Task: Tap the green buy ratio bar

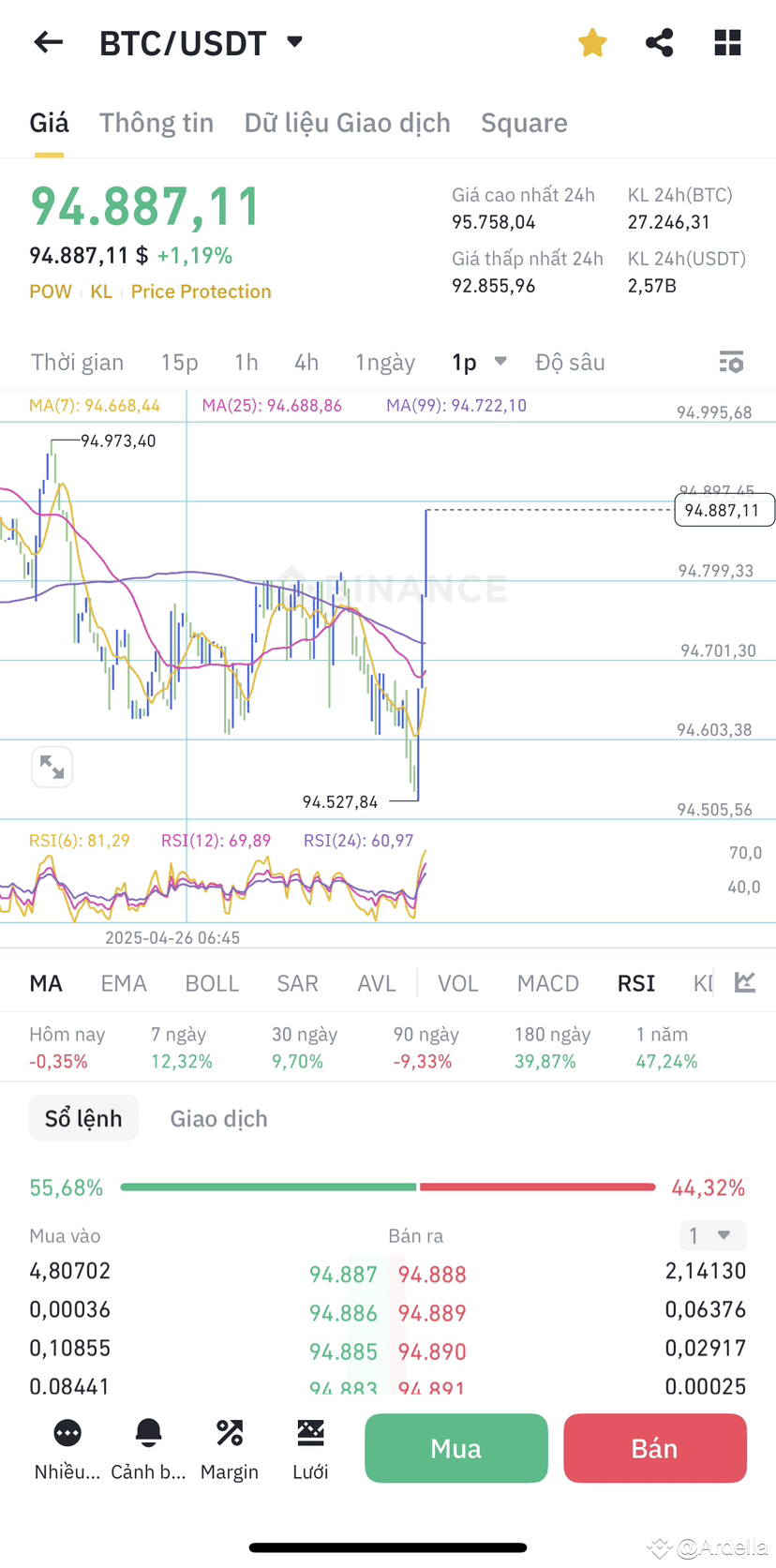Action: pos(268,1187)
